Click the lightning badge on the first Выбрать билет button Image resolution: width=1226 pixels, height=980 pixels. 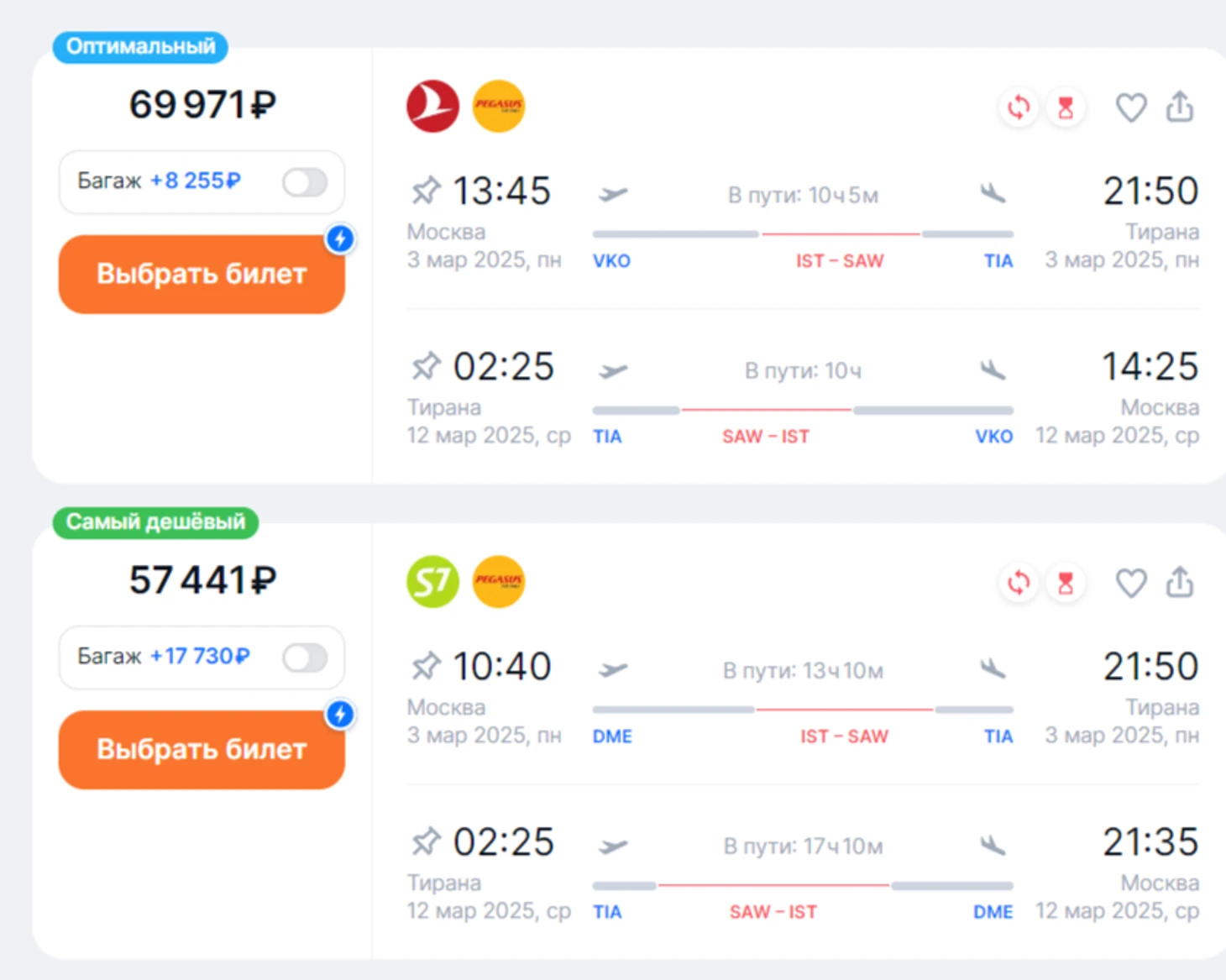pos(340,238)
